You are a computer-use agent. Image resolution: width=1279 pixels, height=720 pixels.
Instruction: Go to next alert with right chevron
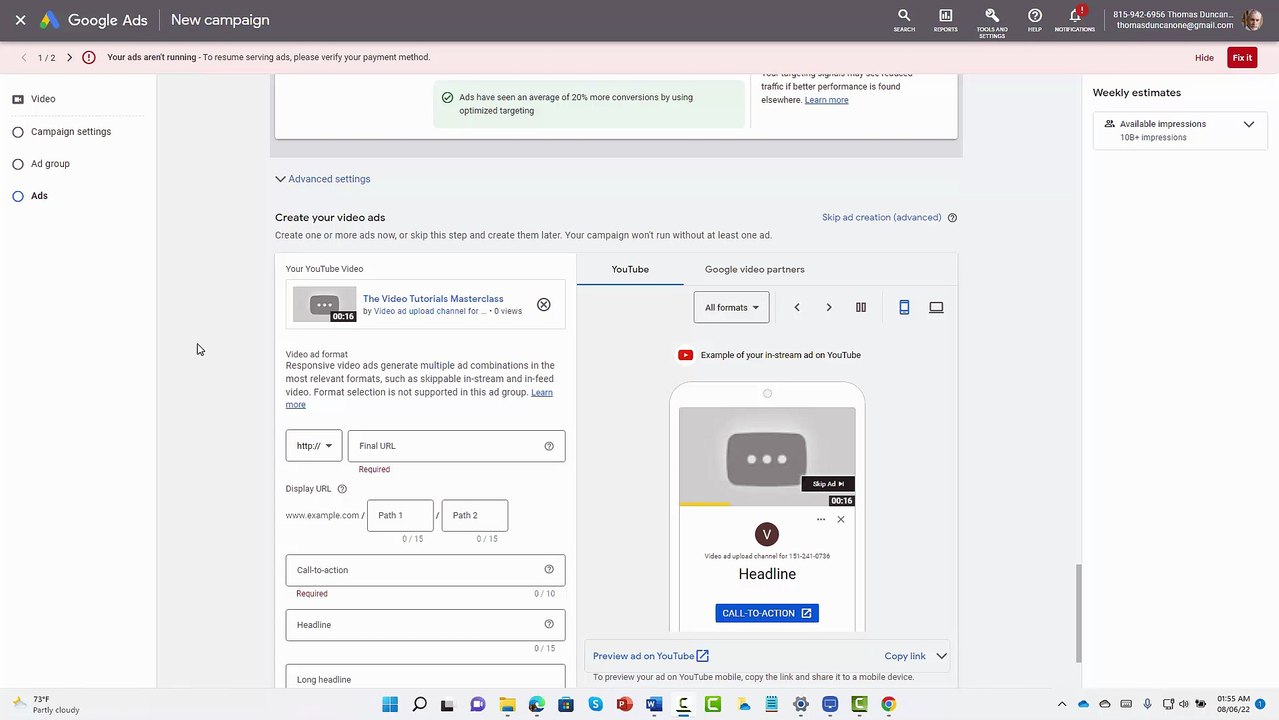pos(69,58)
